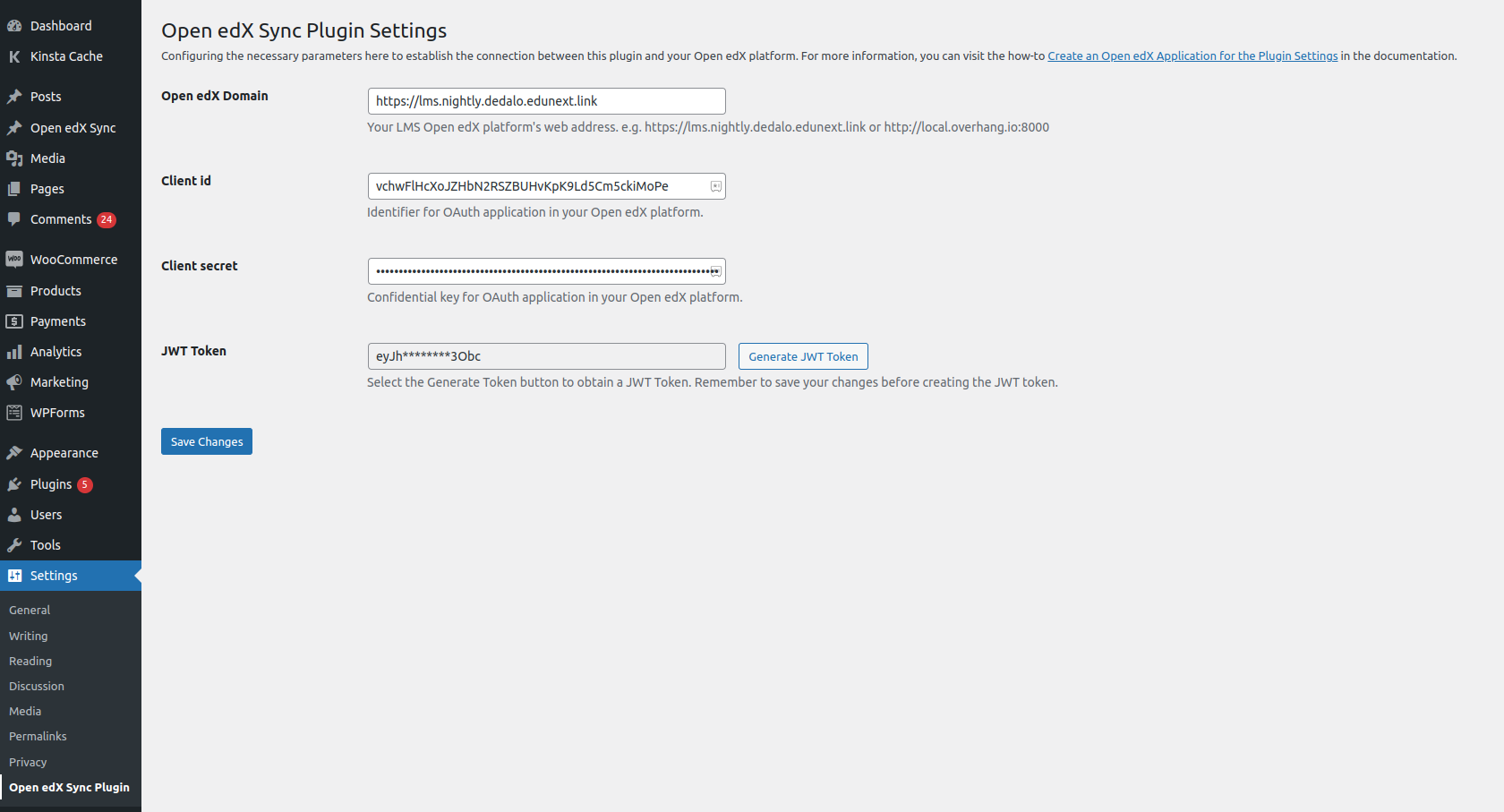This screenshot has height=812, width=1504.
Task: Select the Appearance menu item
Action: tap(71, 453)
